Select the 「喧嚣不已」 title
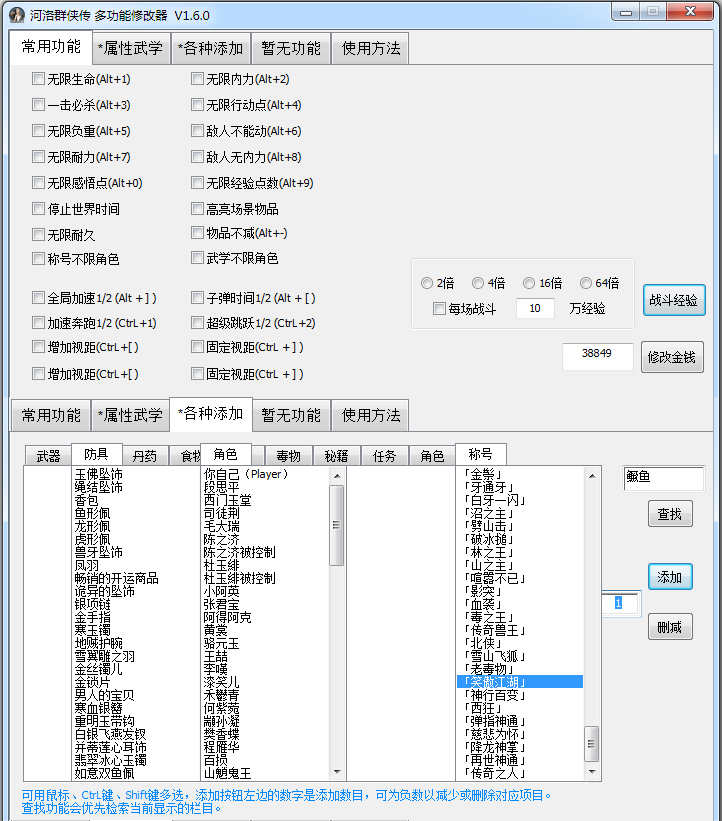 point(495,578)
